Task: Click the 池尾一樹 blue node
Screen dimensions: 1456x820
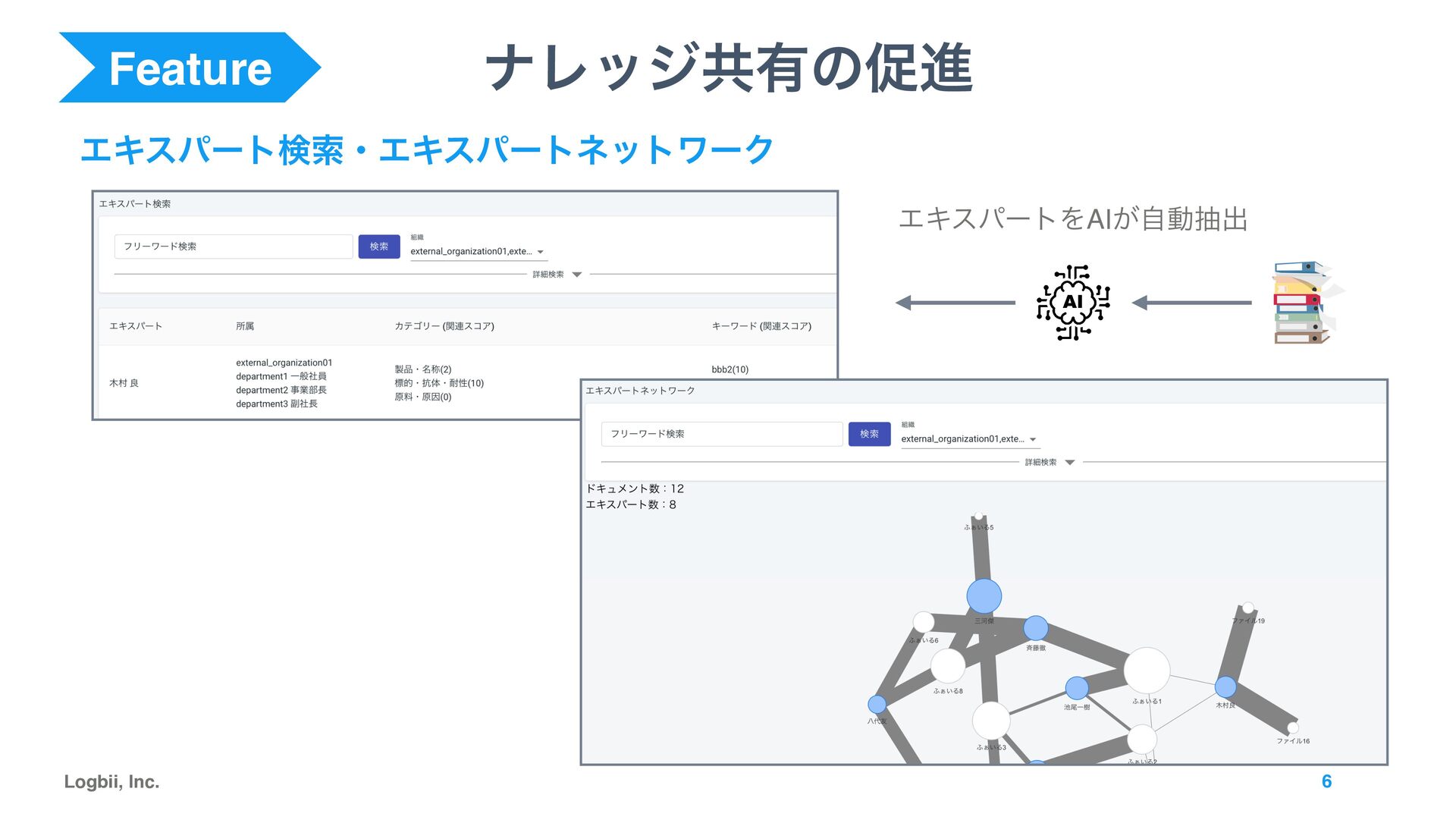Action: (1076, 688)
